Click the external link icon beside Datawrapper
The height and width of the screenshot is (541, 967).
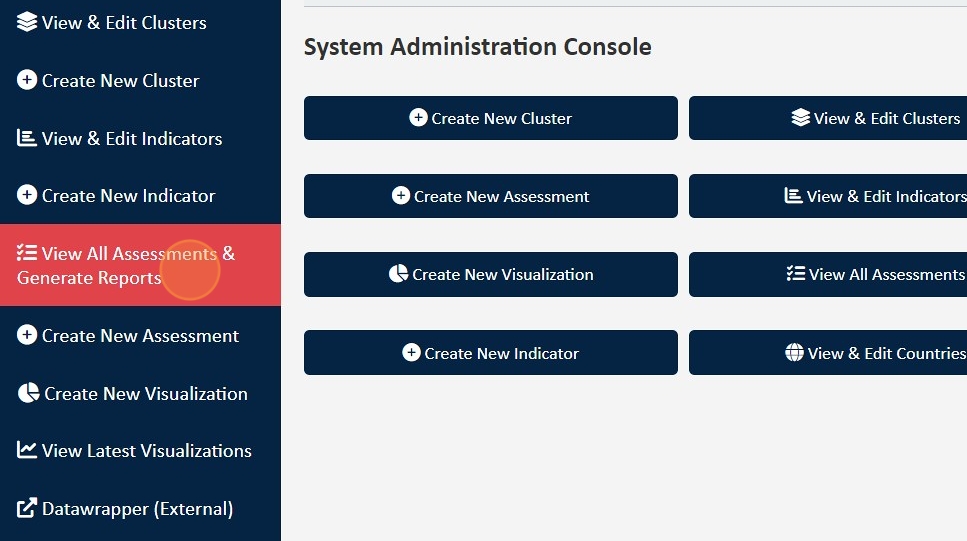(x=27, y=509)
